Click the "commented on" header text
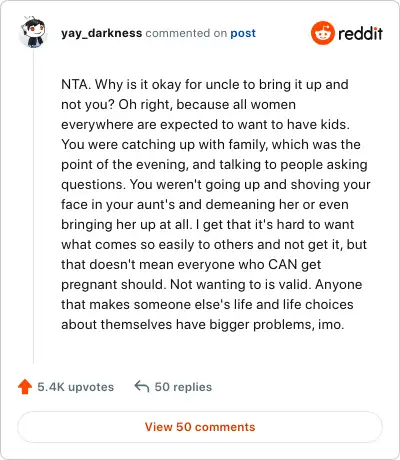 (x=186, y=33)
